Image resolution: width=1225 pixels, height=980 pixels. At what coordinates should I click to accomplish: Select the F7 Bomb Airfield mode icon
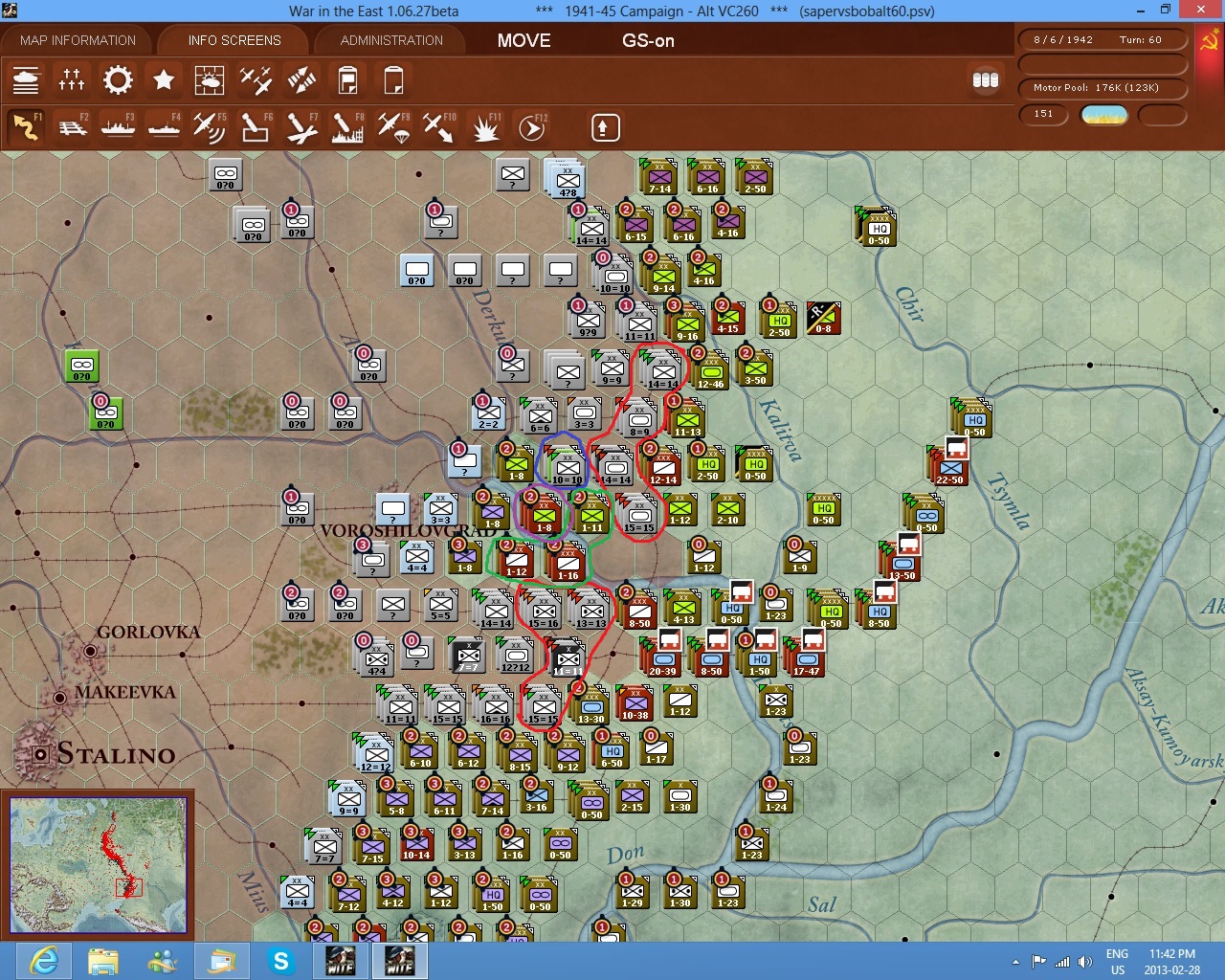(301, 127)
